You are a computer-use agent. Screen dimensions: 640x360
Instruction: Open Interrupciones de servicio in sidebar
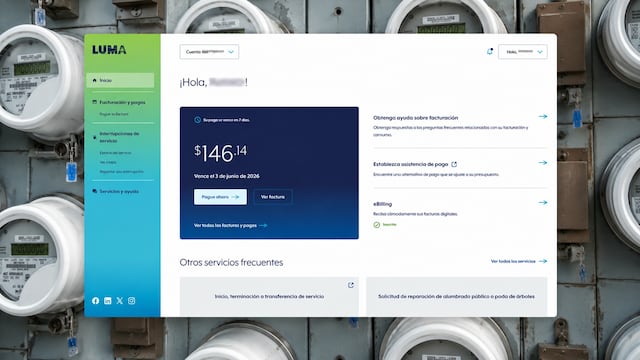pyautogui.click(x=119, y=137)
